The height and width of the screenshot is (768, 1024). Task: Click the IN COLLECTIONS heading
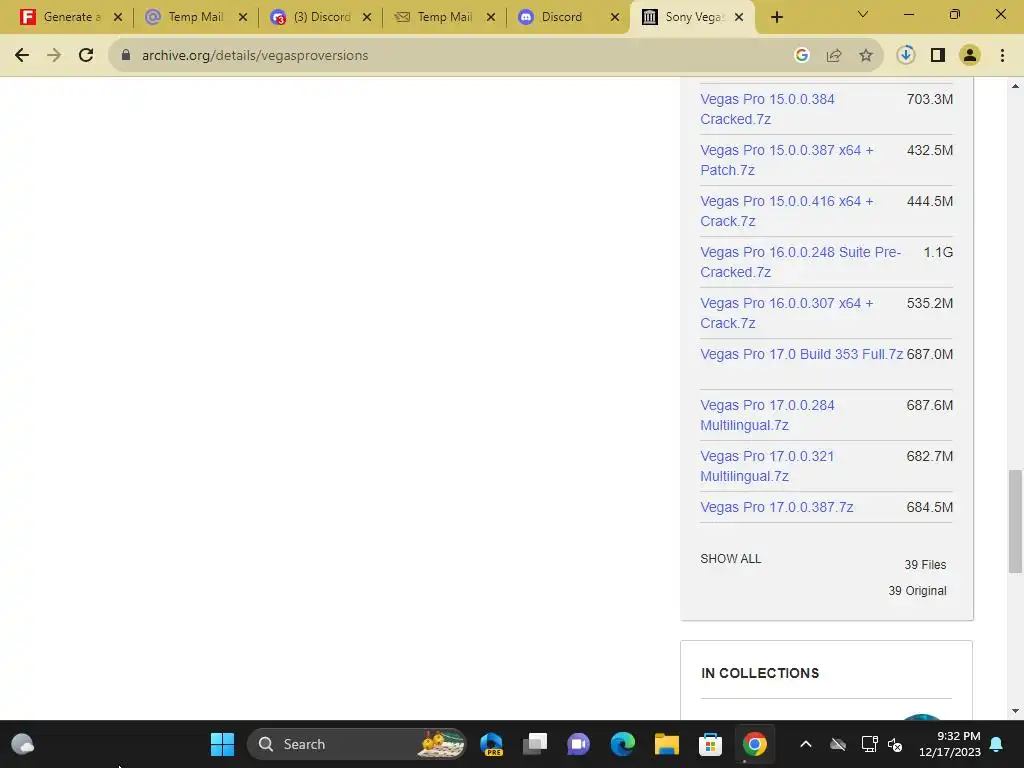(760, 673)
